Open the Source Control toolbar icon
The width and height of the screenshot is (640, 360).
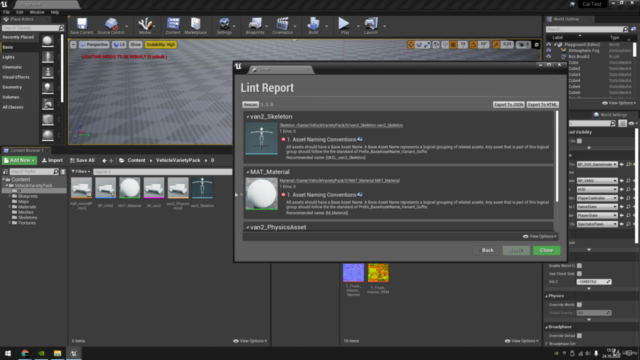click(x=111, y=26)
